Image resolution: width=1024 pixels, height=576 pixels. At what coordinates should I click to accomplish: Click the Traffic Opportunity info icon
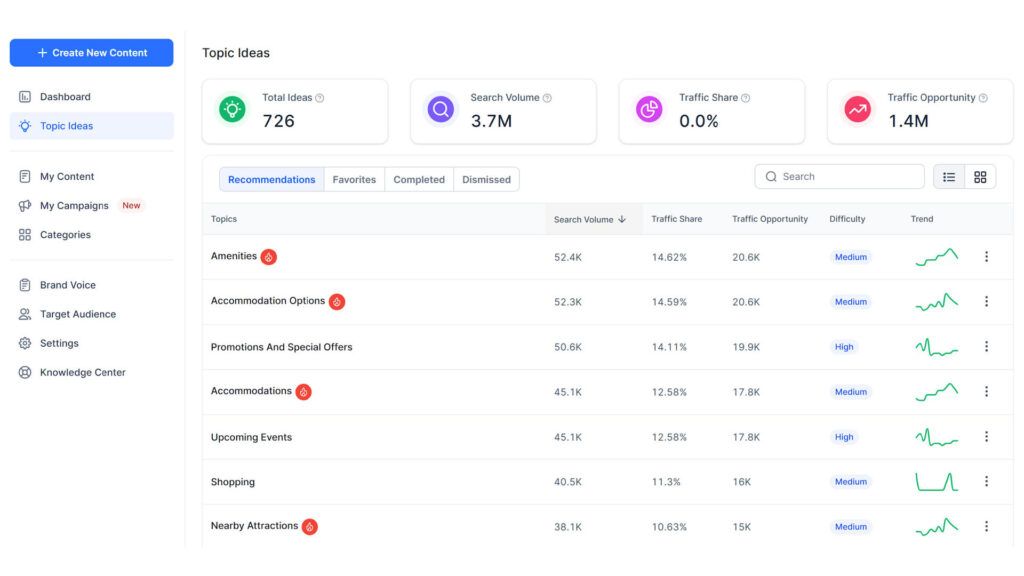pos(983,98)
